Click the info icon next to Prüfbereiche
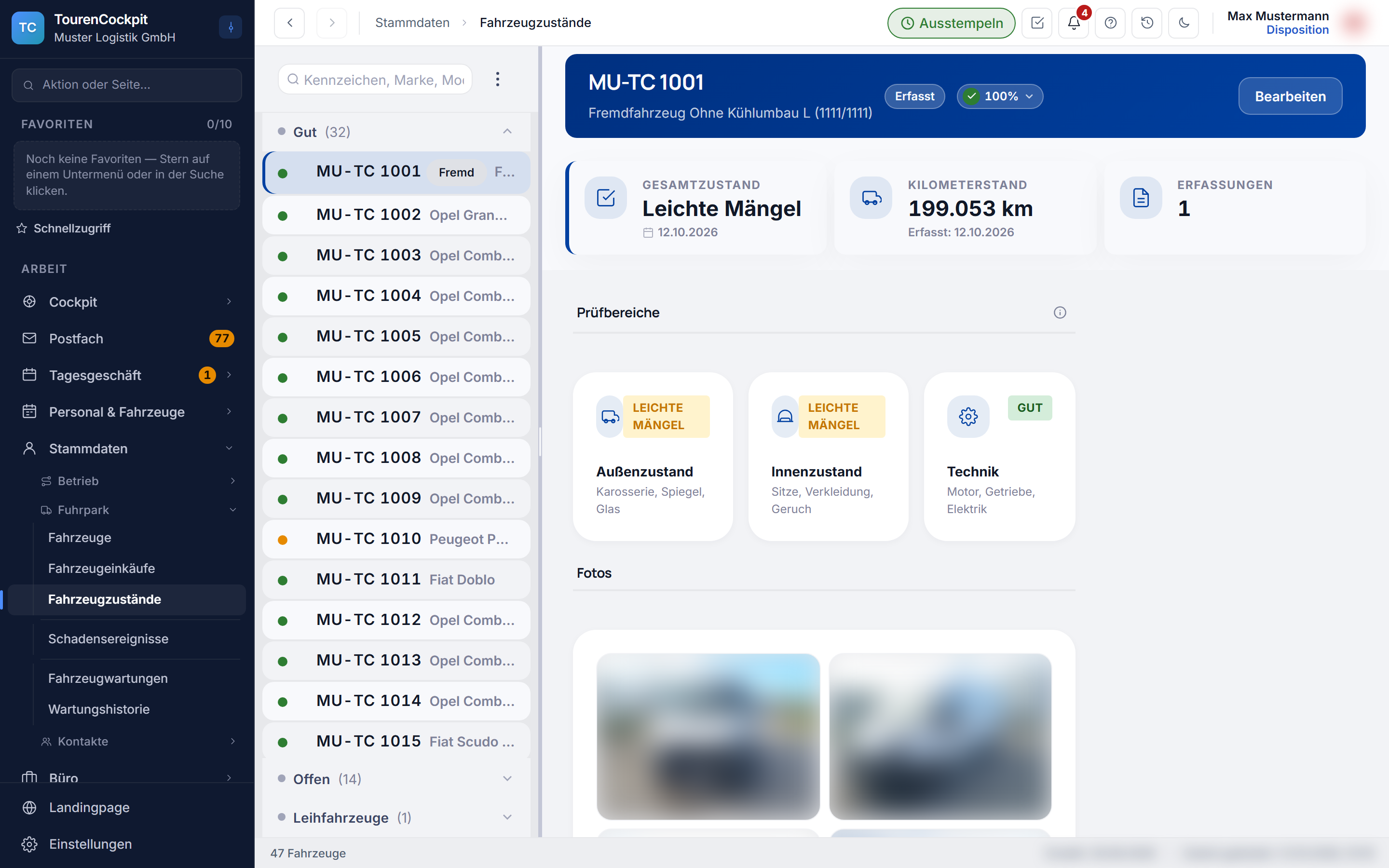This screenshot has height=868, width=1389. coord(1060,312)
